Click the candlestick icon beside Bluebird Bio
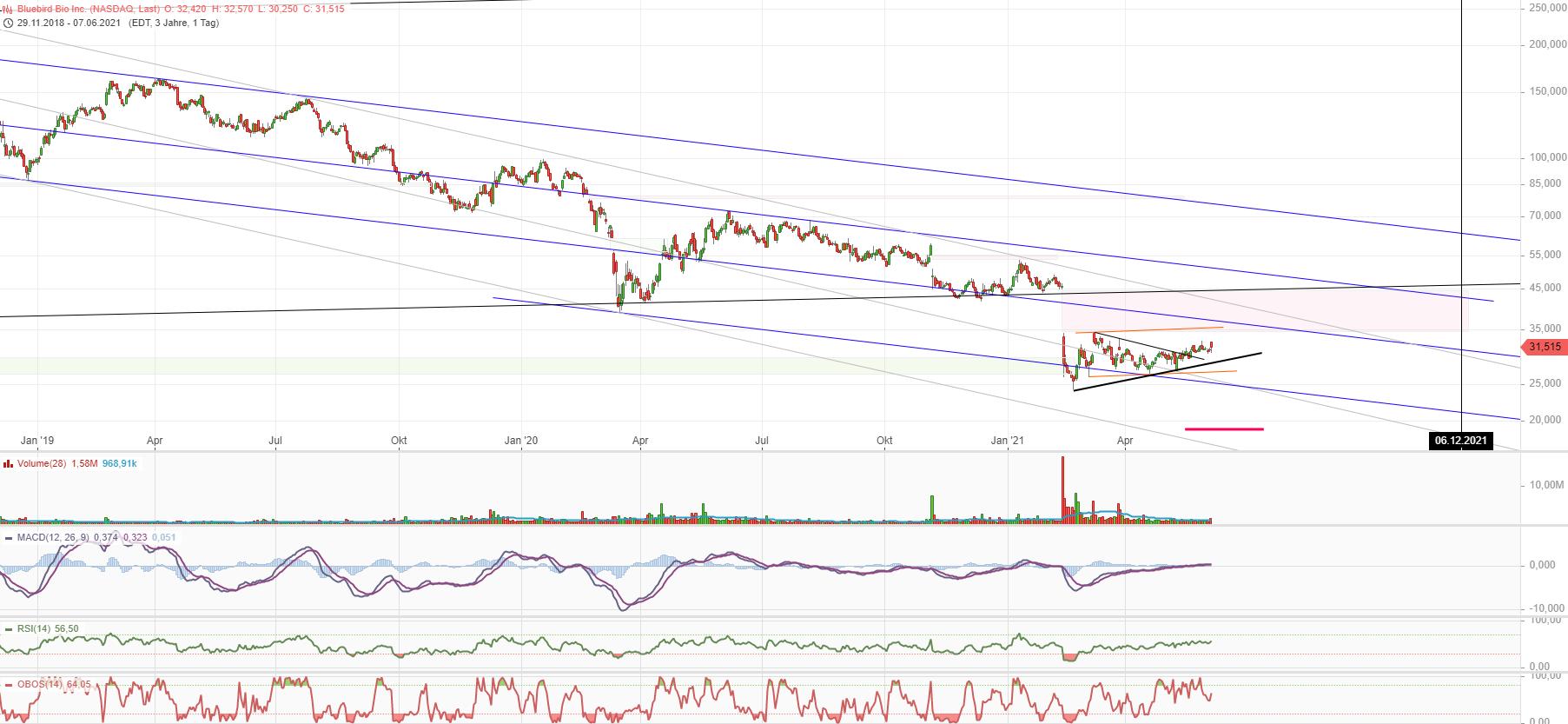Image resolution: width=1568 pixels, height=724 pixels. 8,10
